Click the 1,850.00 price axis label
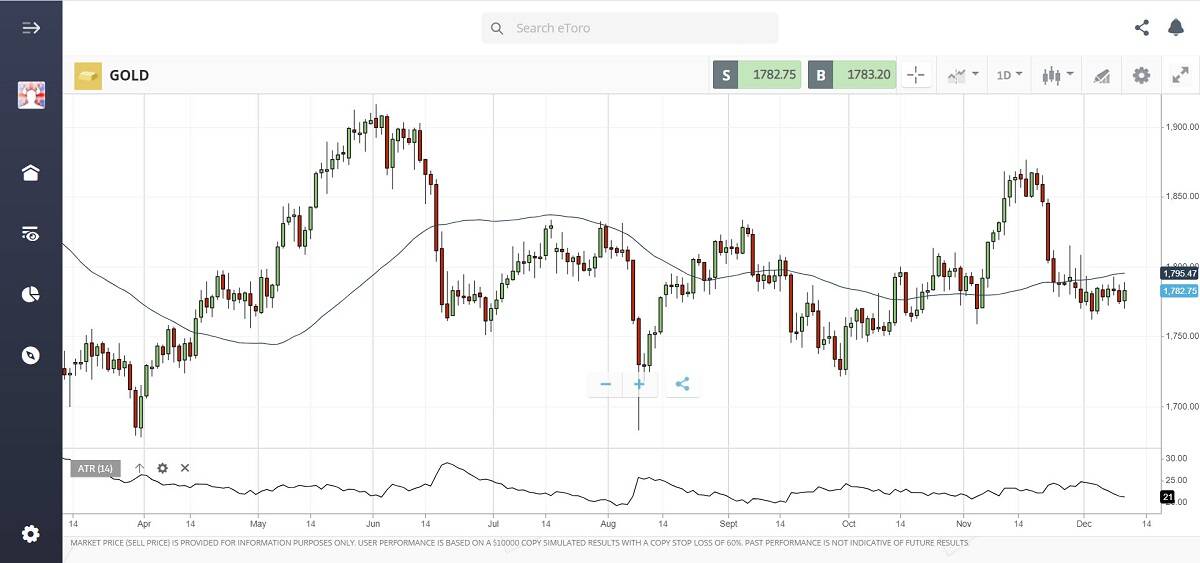The image size is (1200, 563). tap(1182, 197)
